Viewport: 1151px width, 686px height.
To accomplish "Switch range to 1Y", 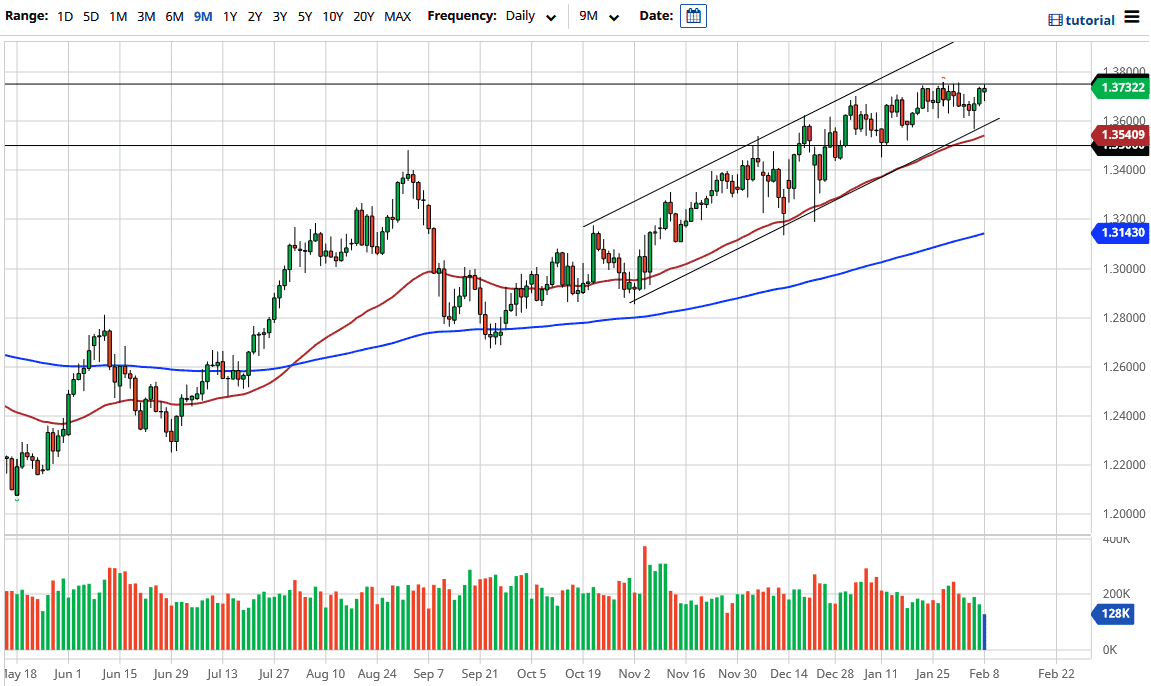I will click(x=230, y=16).
